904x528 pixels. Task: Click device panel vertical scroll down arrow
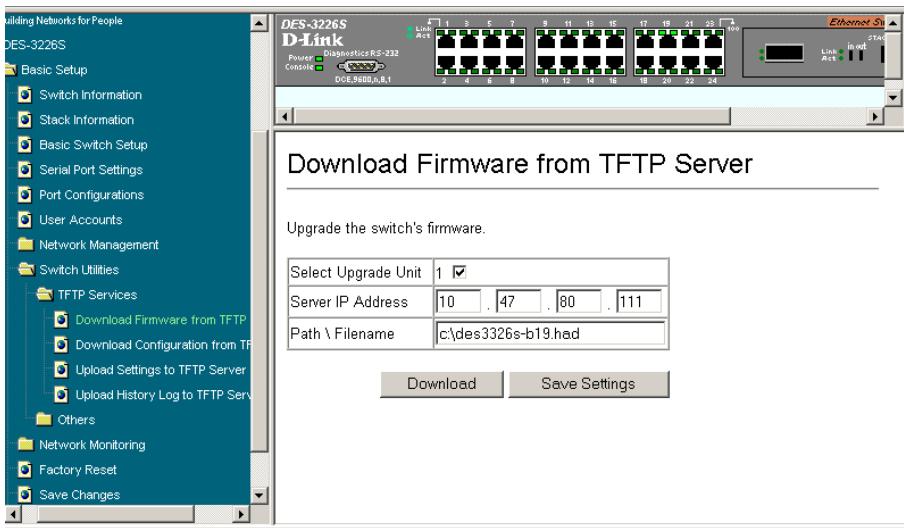(x=893, y=97)
